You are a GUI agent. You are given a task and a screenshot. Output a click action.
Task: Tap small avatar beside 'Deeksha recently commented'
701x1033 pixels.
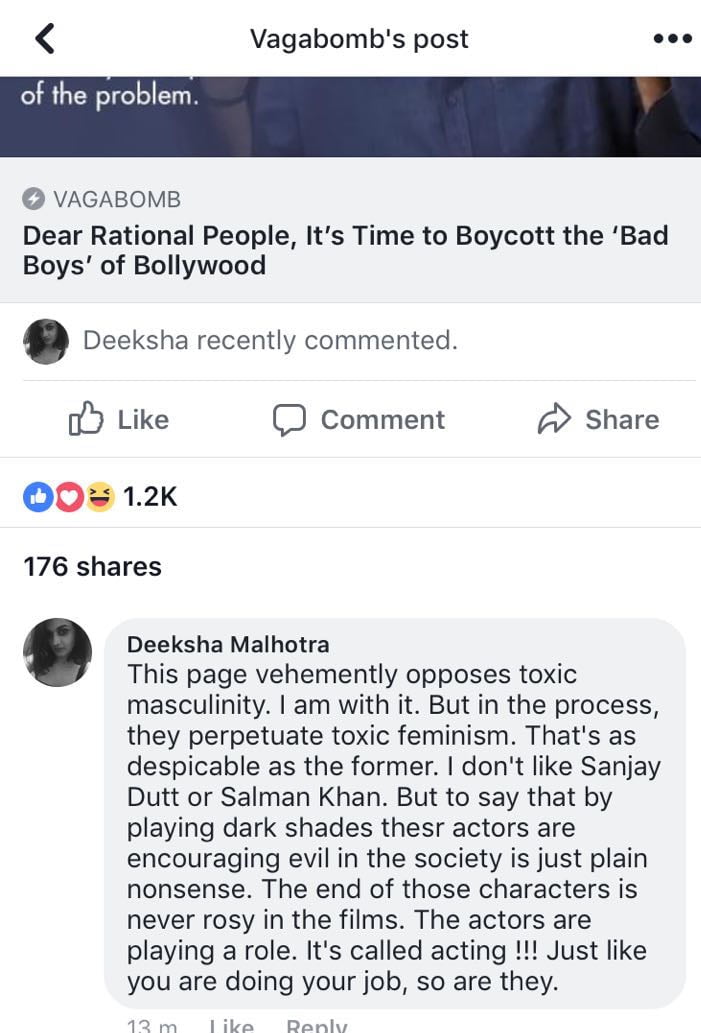coord(45,341)
